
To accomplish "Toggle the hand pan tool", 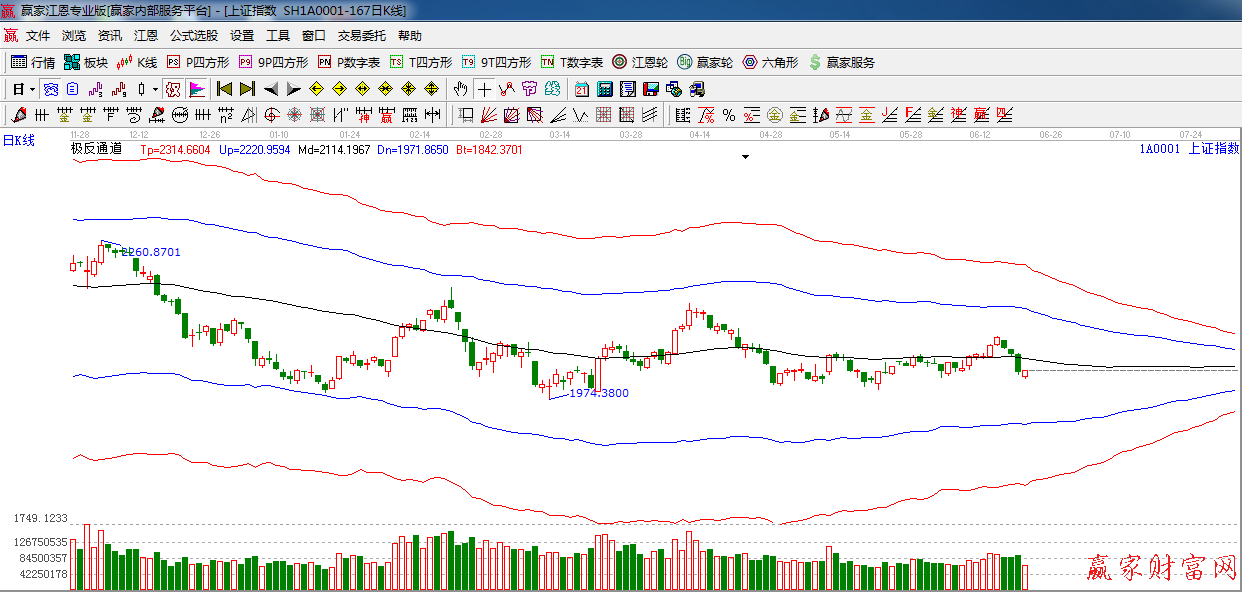I will click(x=460, y=89).
